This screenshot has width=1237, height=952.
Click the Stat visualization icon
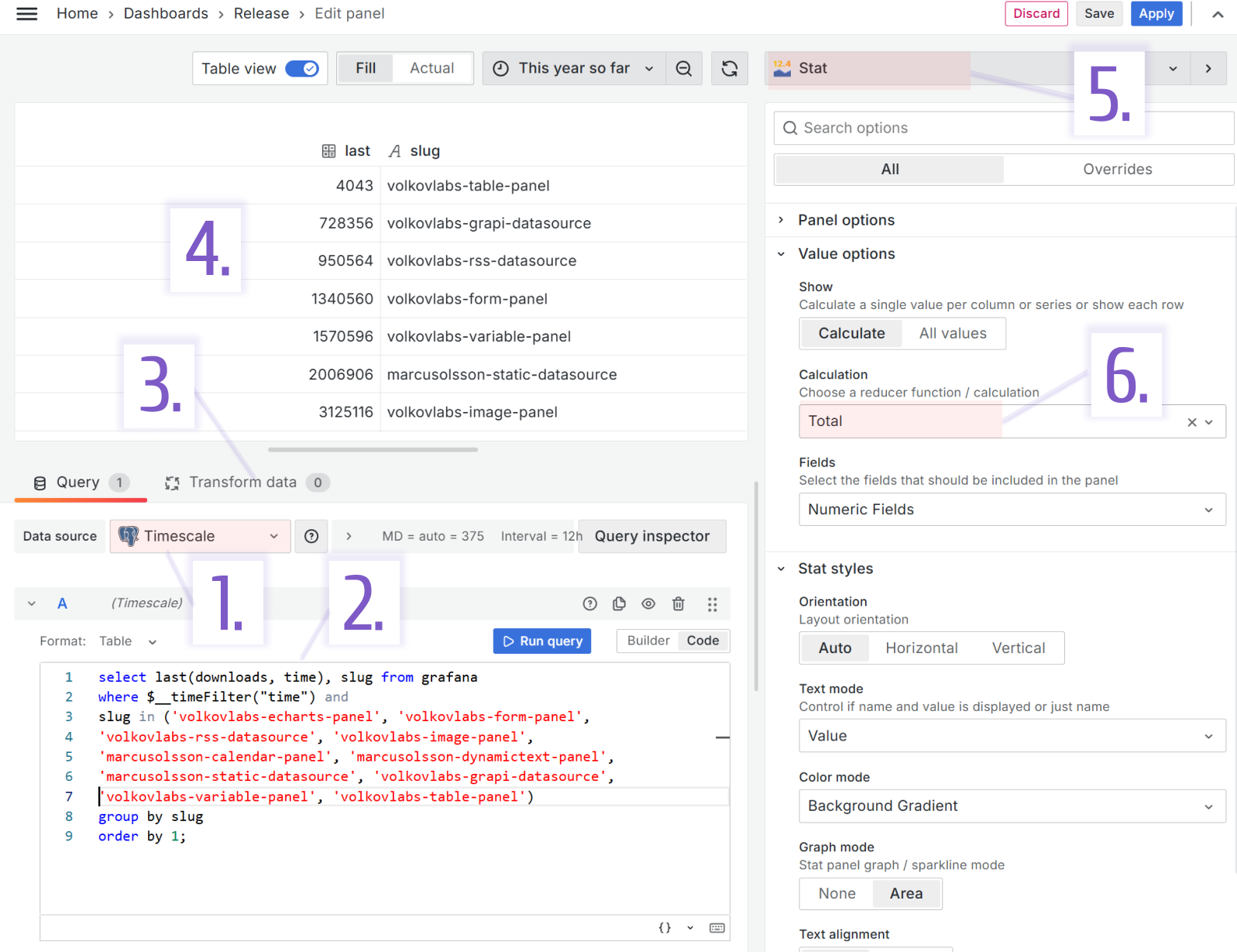pos(782,68)
